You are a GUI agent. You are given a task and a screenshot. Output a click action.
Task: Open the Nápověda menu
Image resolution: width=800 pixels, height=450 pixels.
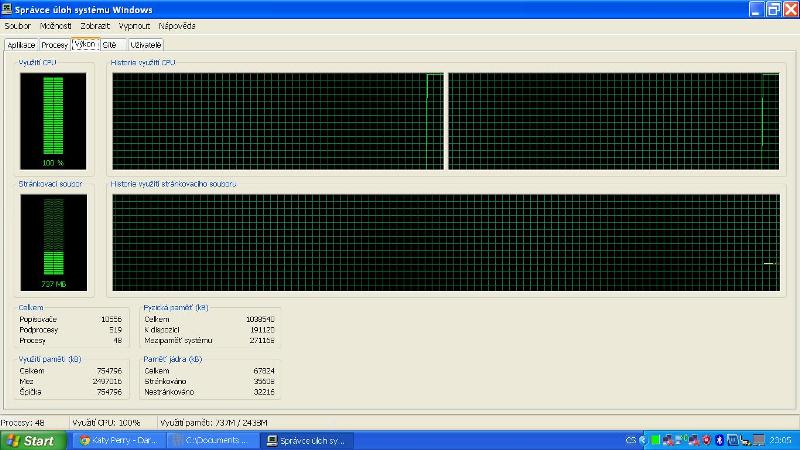click(177, 25)
